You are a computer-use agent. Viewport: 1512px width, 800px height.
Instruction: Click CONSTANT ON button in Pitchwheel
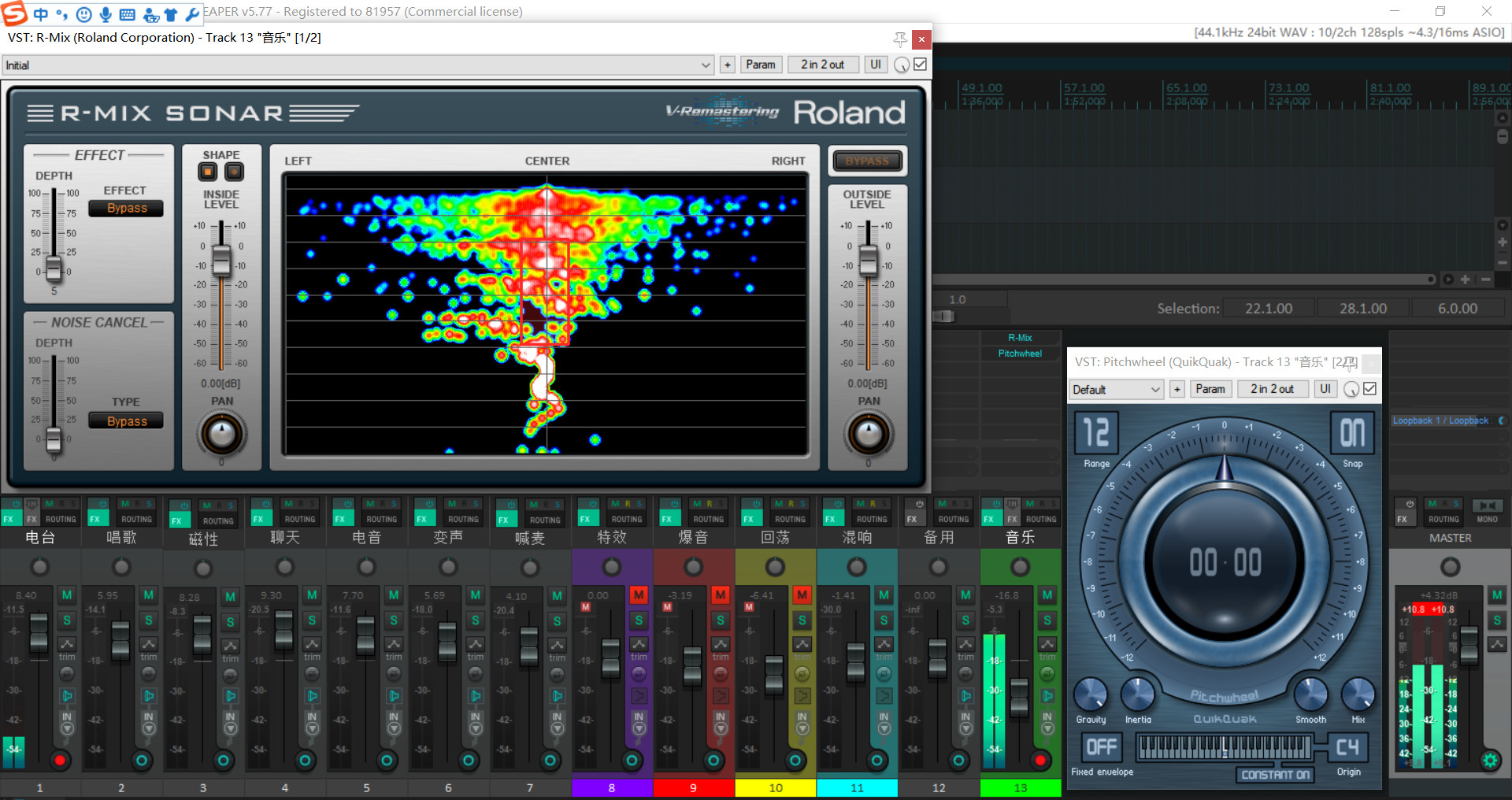[1275, 775]
